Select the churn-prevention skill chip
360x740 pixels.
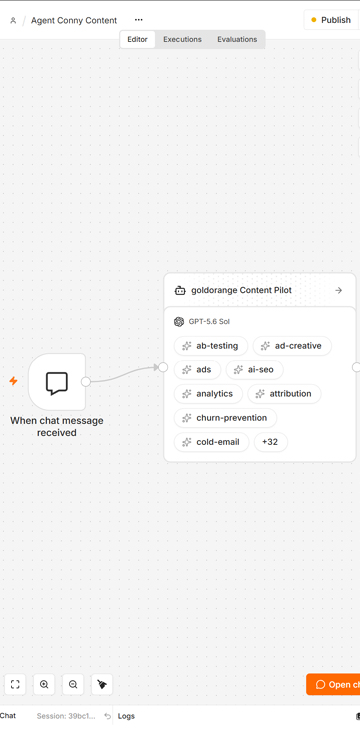click(226, 418)
